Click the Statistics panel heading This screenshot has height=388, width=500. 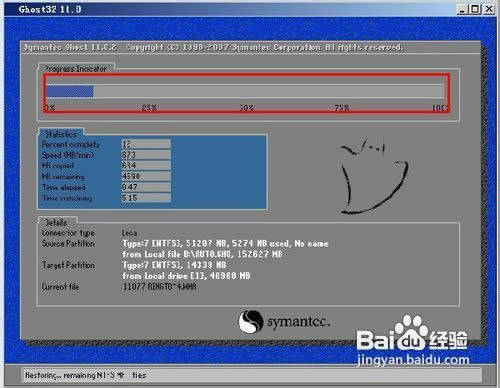(61, 134)
